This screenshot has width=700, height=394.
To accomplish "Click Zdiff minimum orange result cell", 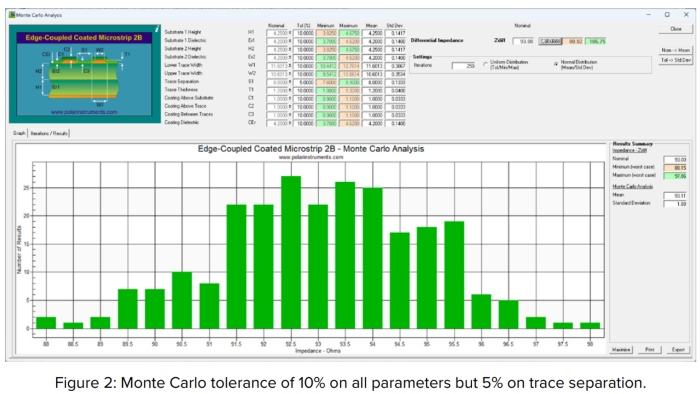I will [x=573, y=41].
